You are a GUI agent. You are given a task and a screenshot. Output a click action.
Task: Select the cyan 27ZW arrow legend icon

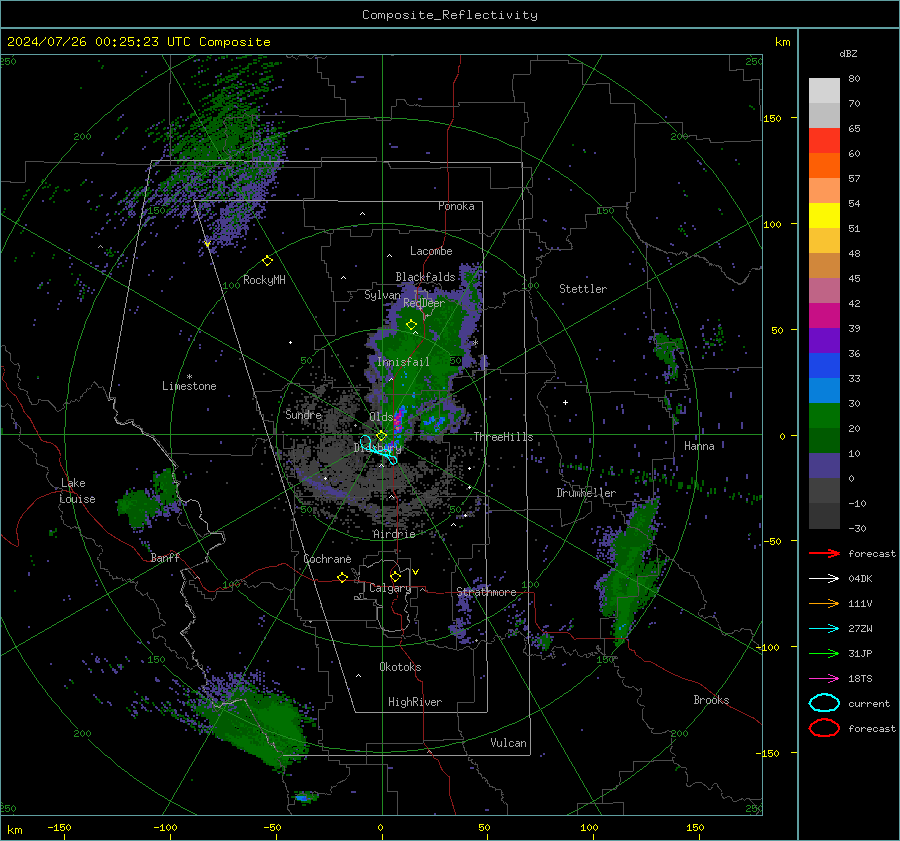[824, 629]
